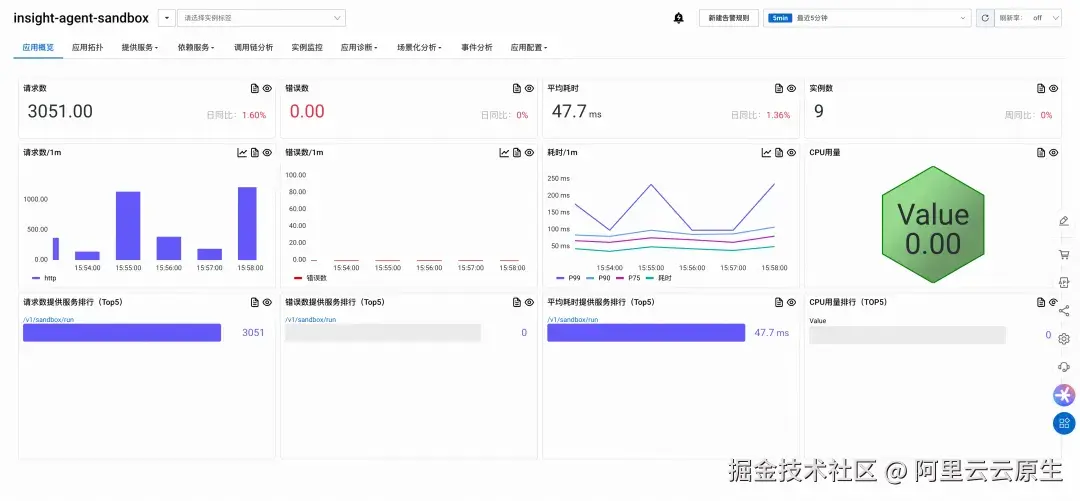Toggle eye icon on 错误数/1m panel
1080x501 pixels.
[529, 152]
